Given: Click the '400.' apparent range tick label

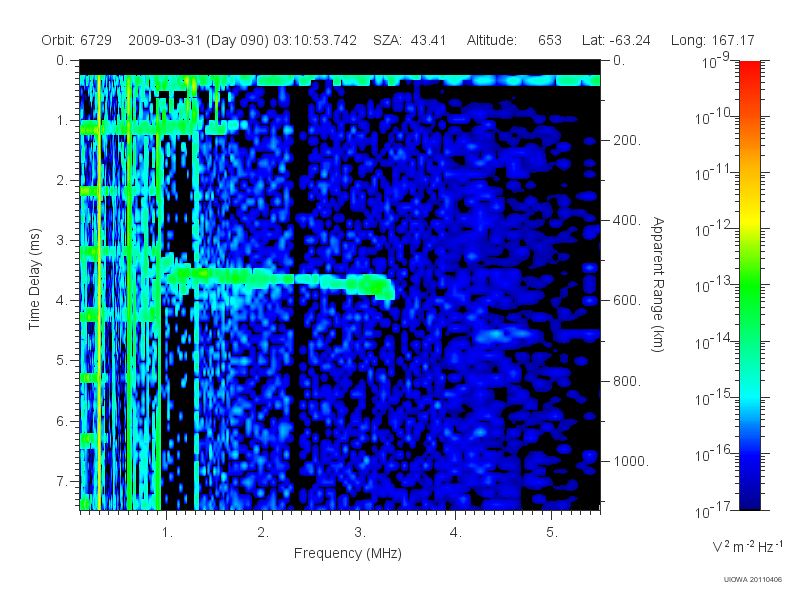Looking at the screenshot, I should pos(627,220).
